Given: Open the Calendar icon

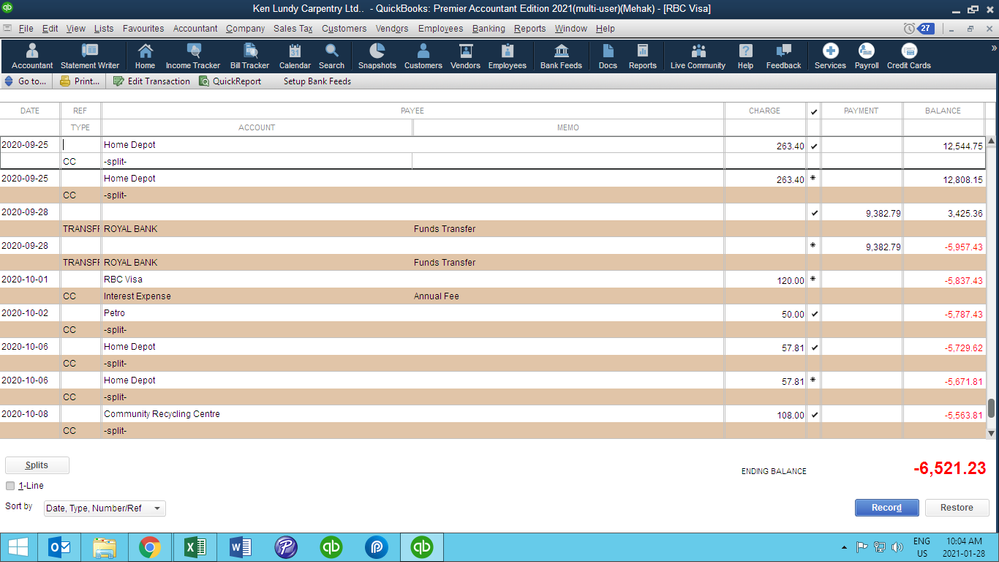Looking at the screenshot, I should coord(294,56).
